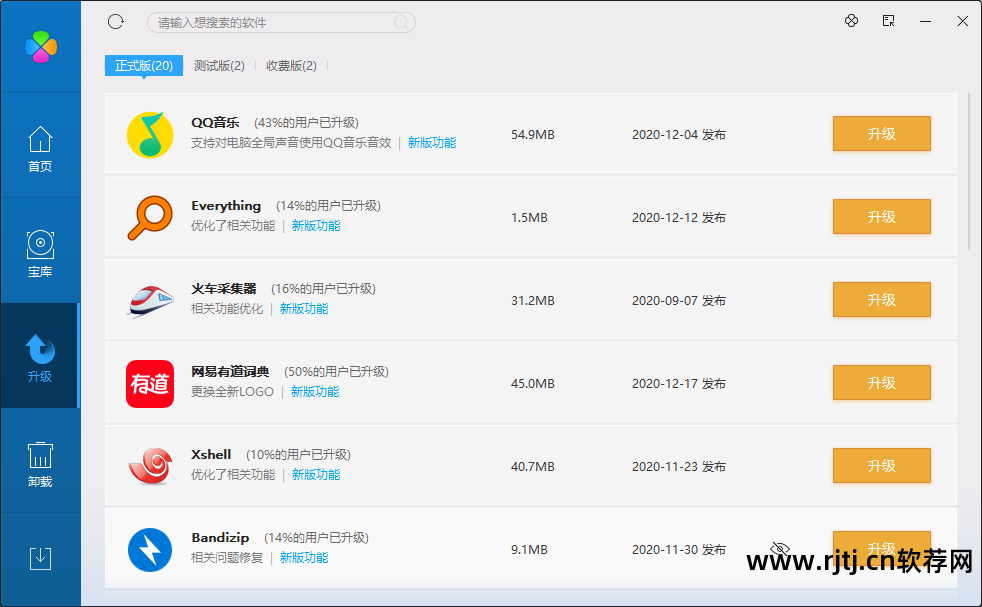The image size is (982, 607).
Task: Click the (43%的用户已升级) text
Action: click(x=306, y=123)
